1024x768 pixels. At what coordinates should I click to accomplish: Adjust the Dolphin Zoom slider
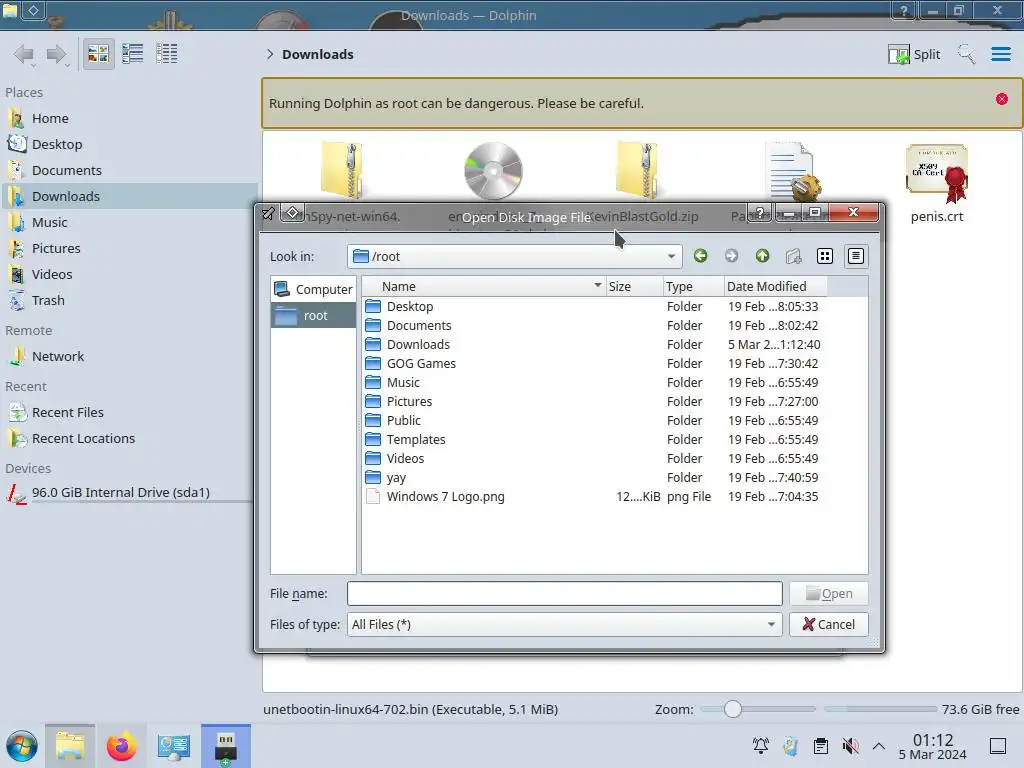[733, 709]
